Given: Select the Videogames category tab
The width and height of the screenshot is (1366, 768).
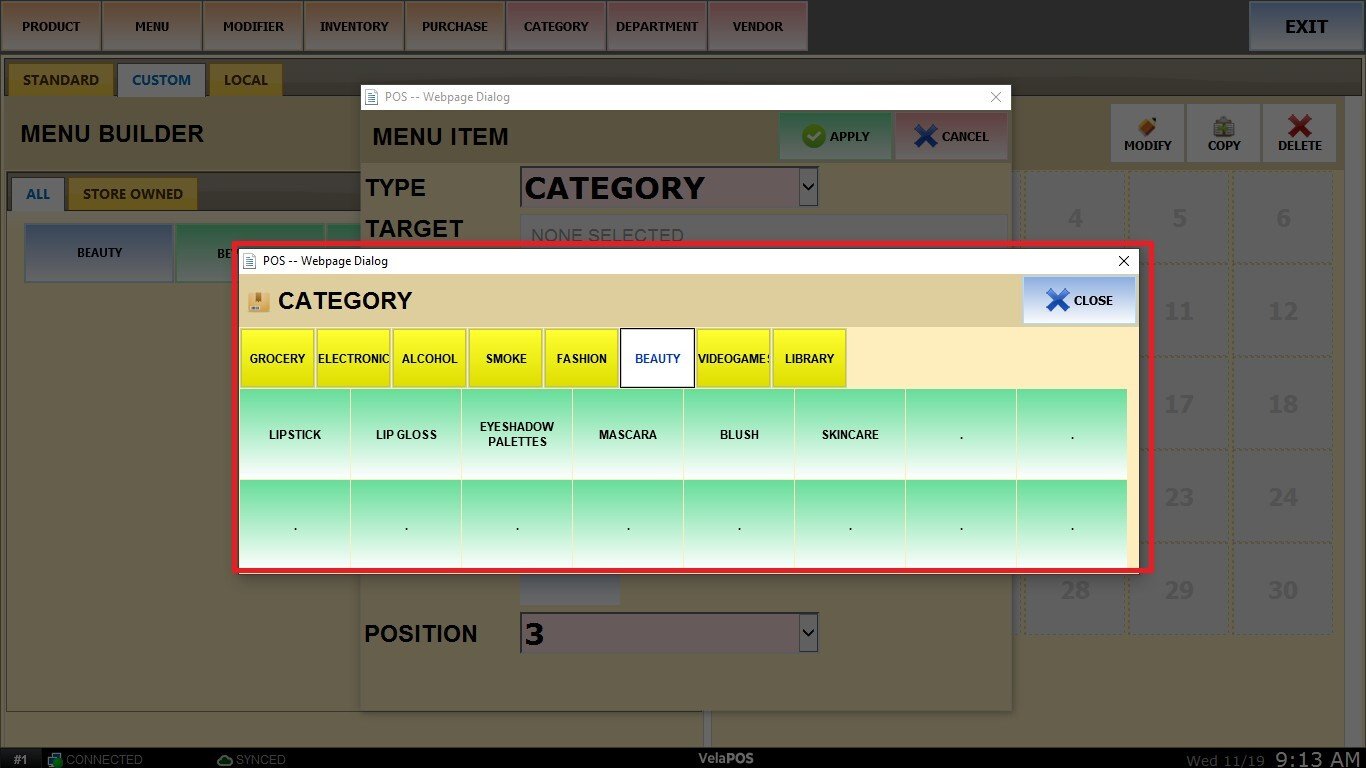Looking at the screenshot, I should click(733, 358).
